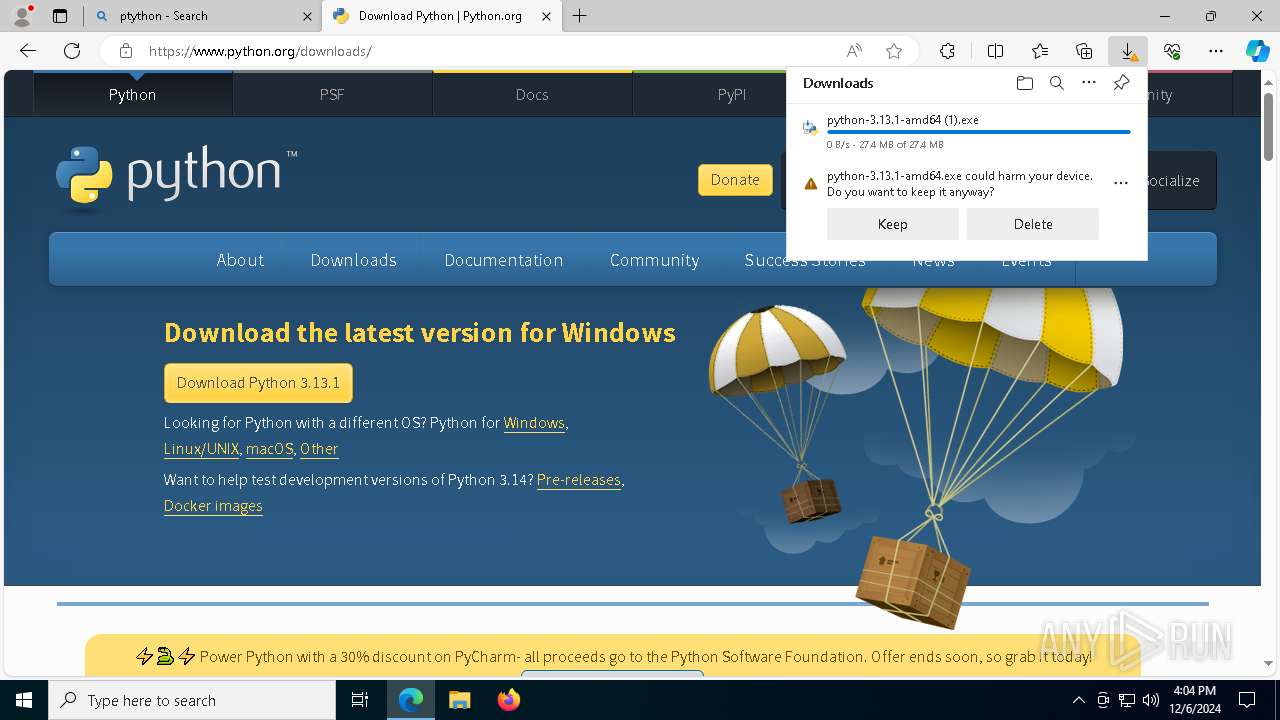
Task: Open the About menu item
Action: pyautogui.click(x=240, y=260)
